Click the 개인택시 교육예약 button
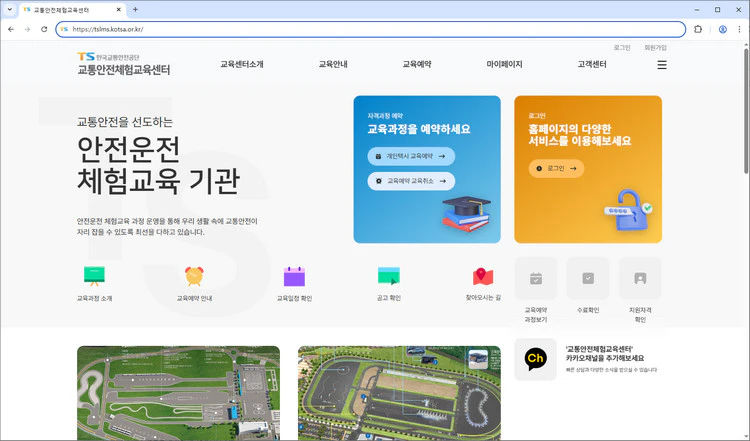Viewport: 750px width, 441px height. coord(411,156)
